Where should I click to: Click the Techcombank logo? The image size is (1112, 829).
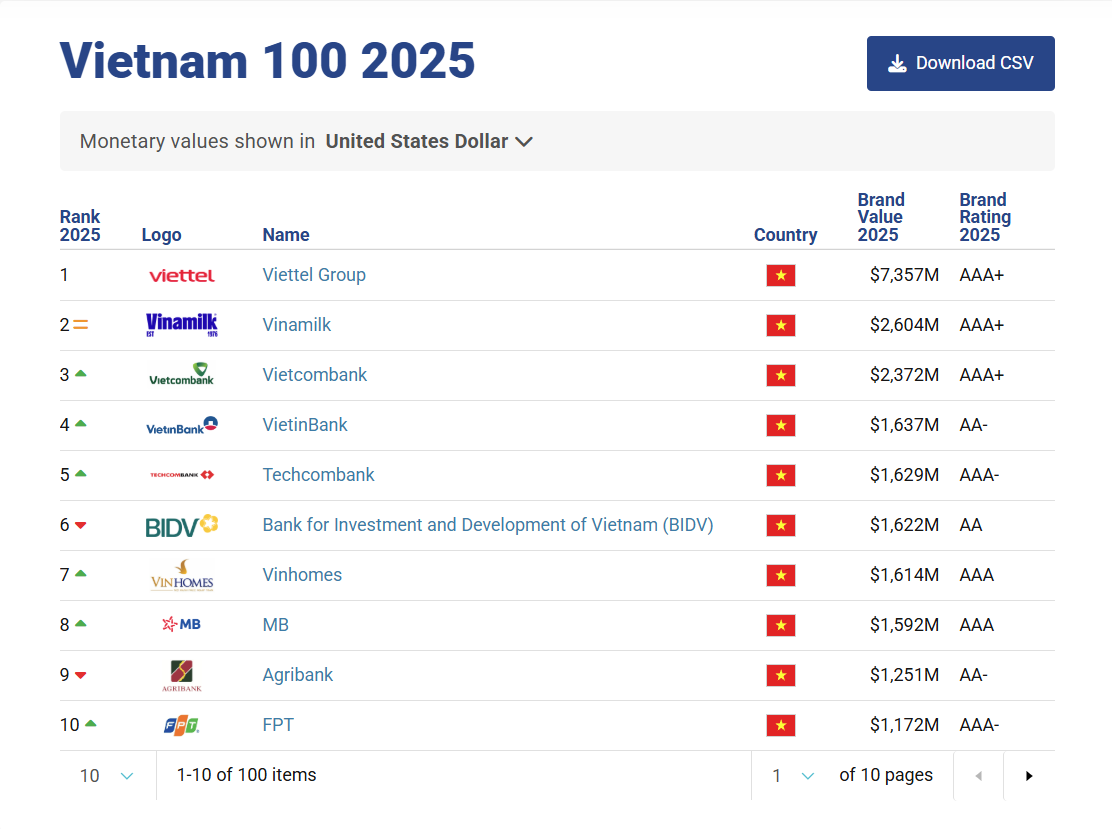pos(181,474)
